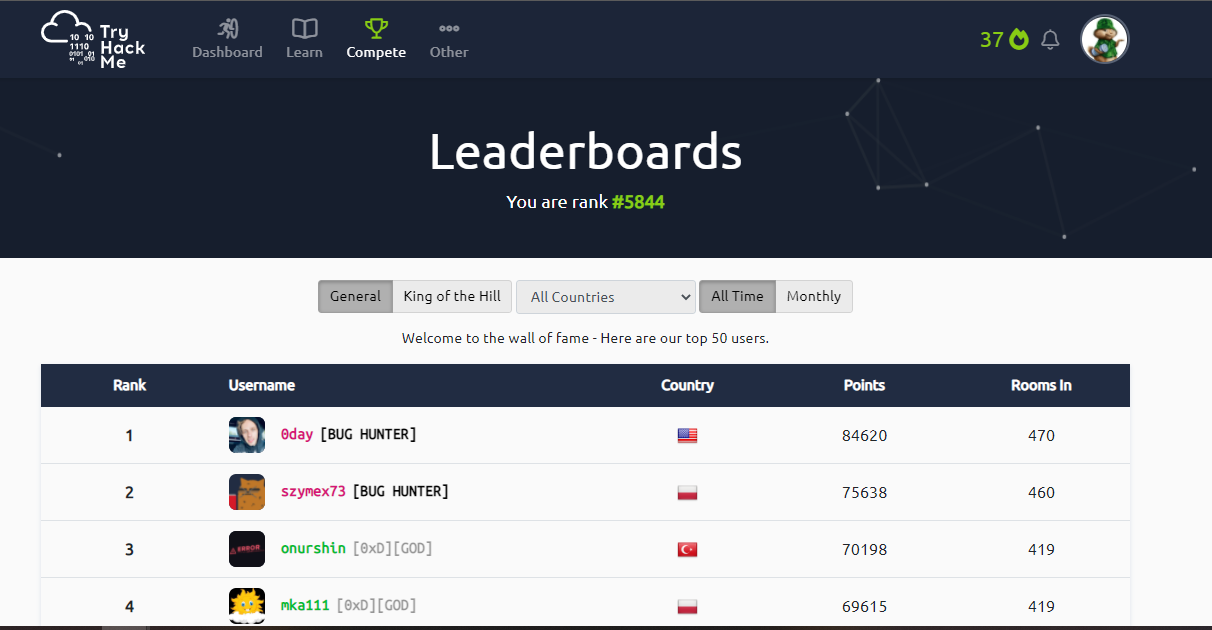
Task: Click the Country column header
Action: [x=687, y=385]
